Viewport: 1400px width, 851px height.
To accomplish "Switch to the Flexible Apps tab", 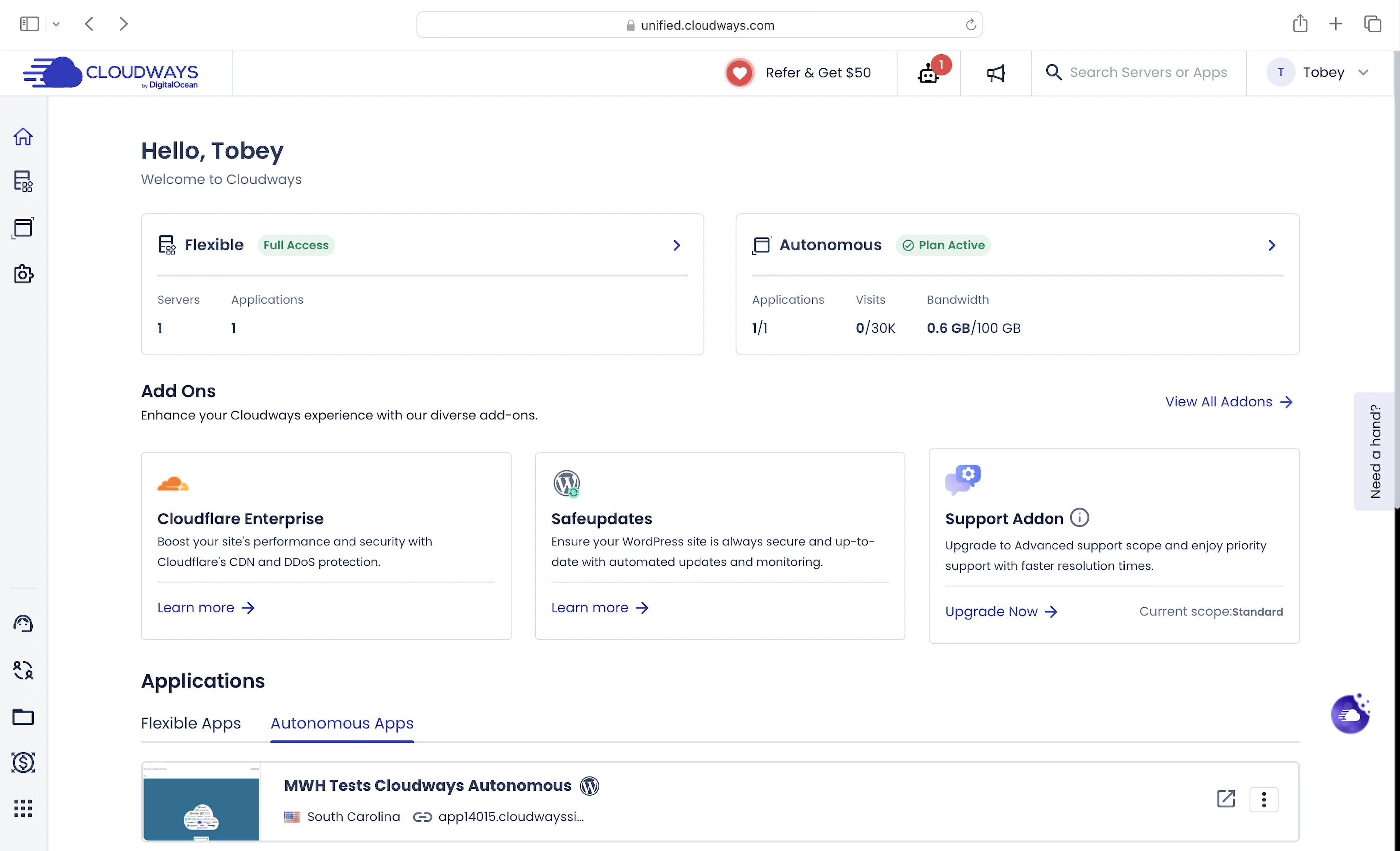I will coord(191,723).
